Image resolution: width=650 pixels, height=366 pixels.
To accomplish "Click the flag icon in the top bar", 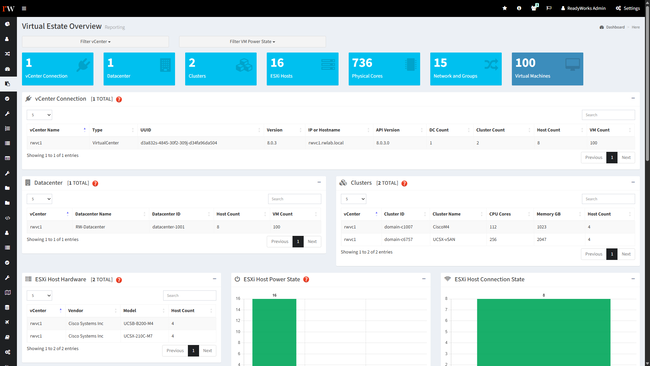I will 549,8.
